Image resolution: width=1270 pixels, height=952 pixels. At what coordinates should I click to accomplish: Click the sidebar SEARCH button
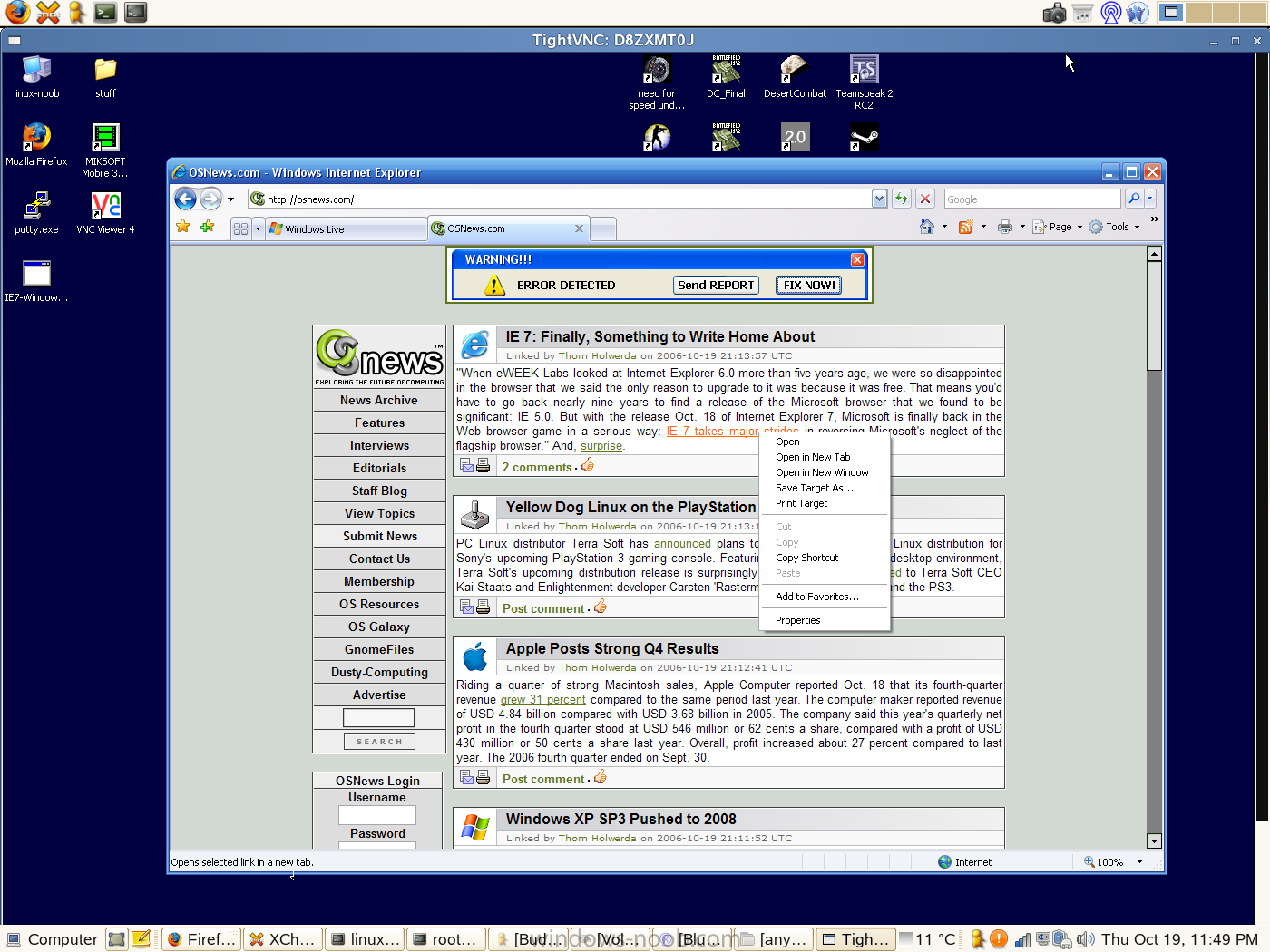pyautogui.click(x=379, y=742)
